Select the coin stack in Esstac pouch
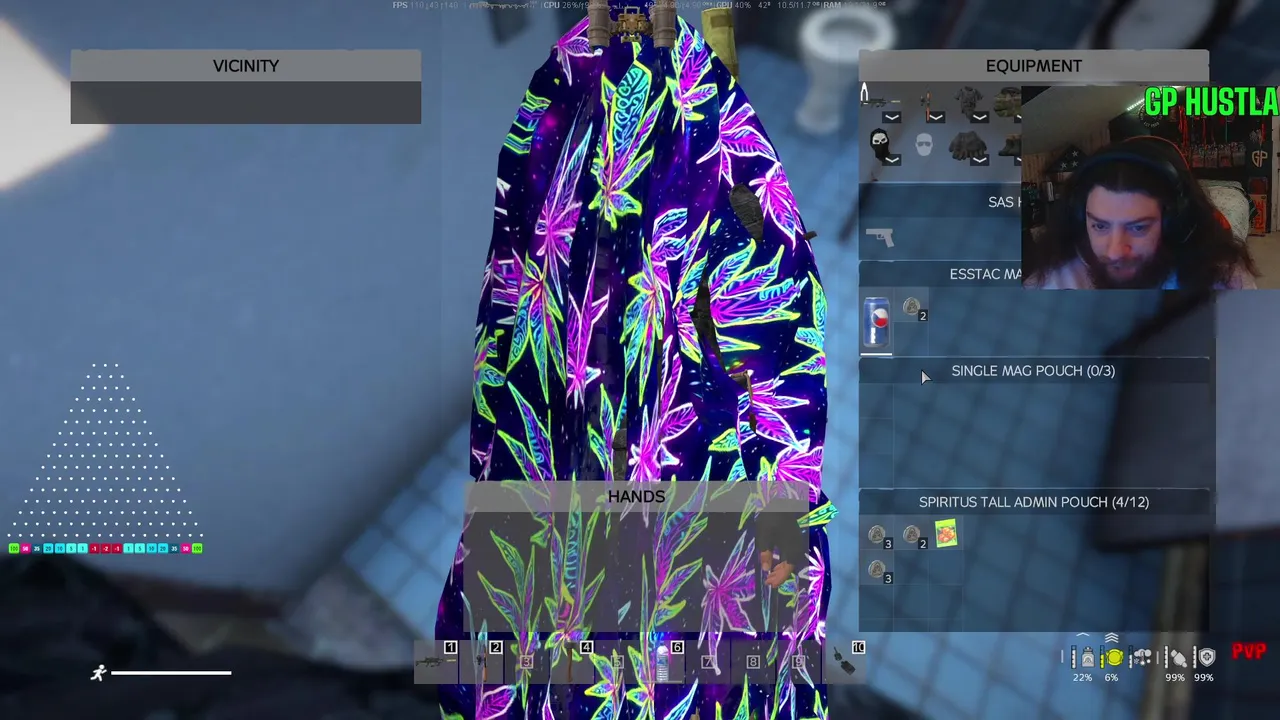 pos(912,308)
